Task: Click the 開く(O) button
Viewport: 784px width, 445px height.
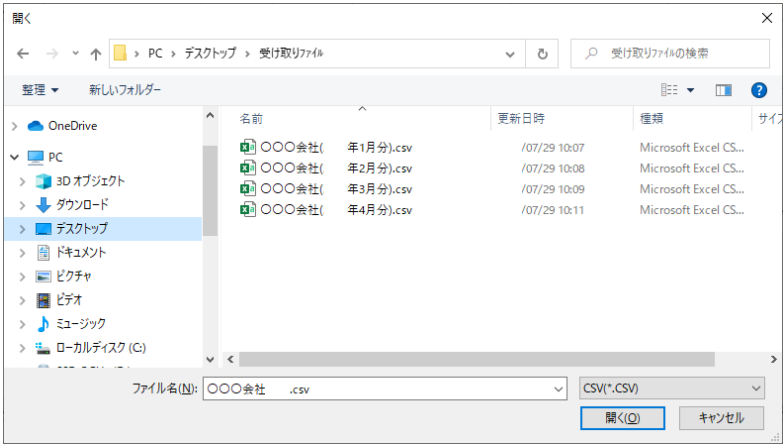Action: (x=622, y=418)
